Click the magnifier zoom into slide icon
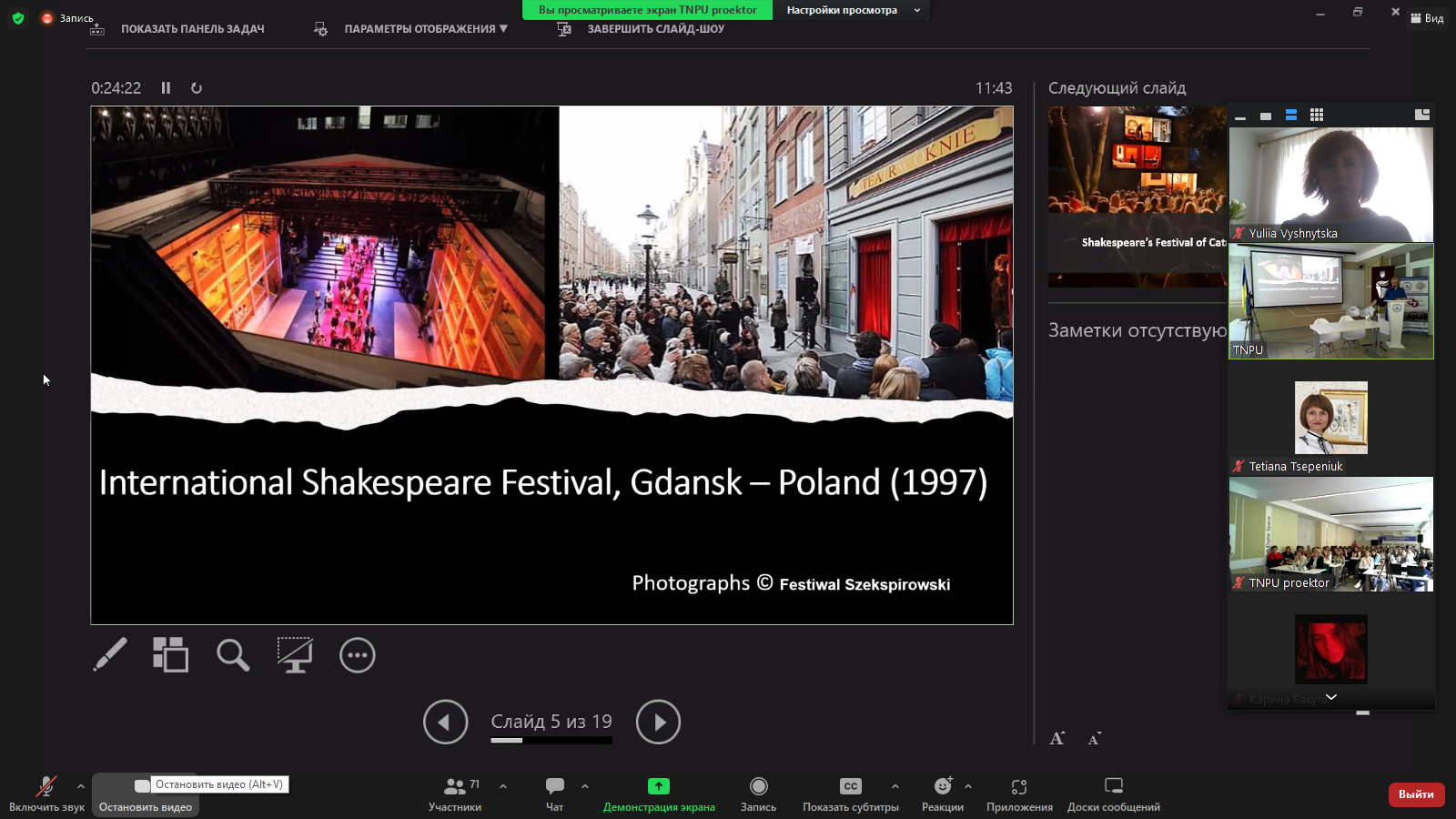Screen dimensions: 1456x819 (233, 654)
